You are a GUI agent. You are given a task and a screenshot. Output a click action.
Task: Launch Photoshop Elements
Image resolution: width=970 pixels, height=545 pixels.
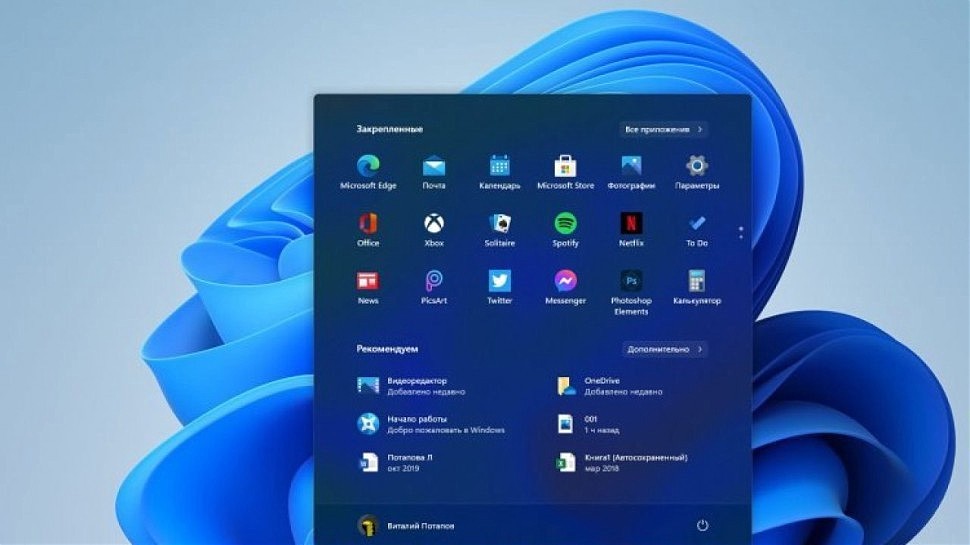coord(631,293)
